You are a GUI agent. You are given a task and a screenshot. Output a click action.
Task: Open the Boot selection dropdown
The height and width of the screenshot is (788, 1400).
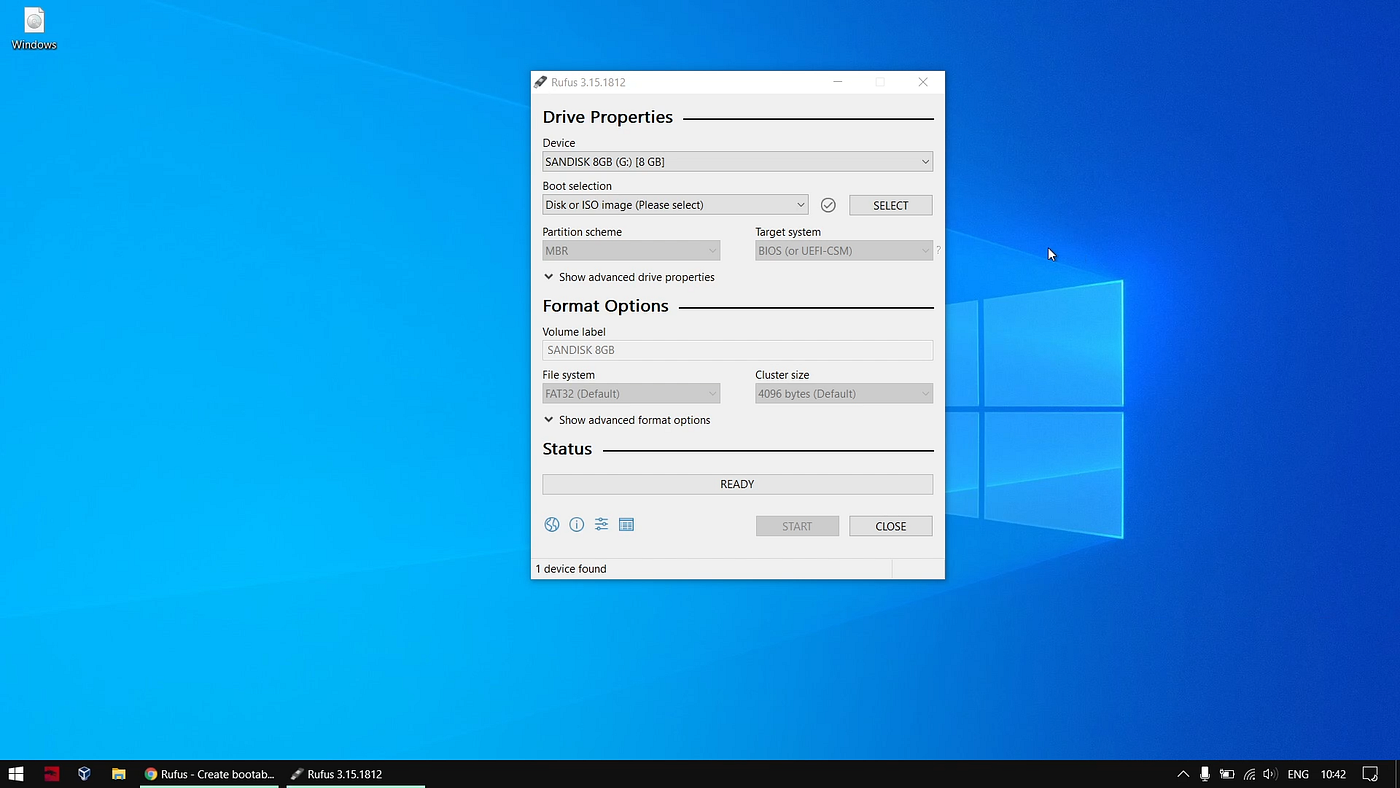675,204
